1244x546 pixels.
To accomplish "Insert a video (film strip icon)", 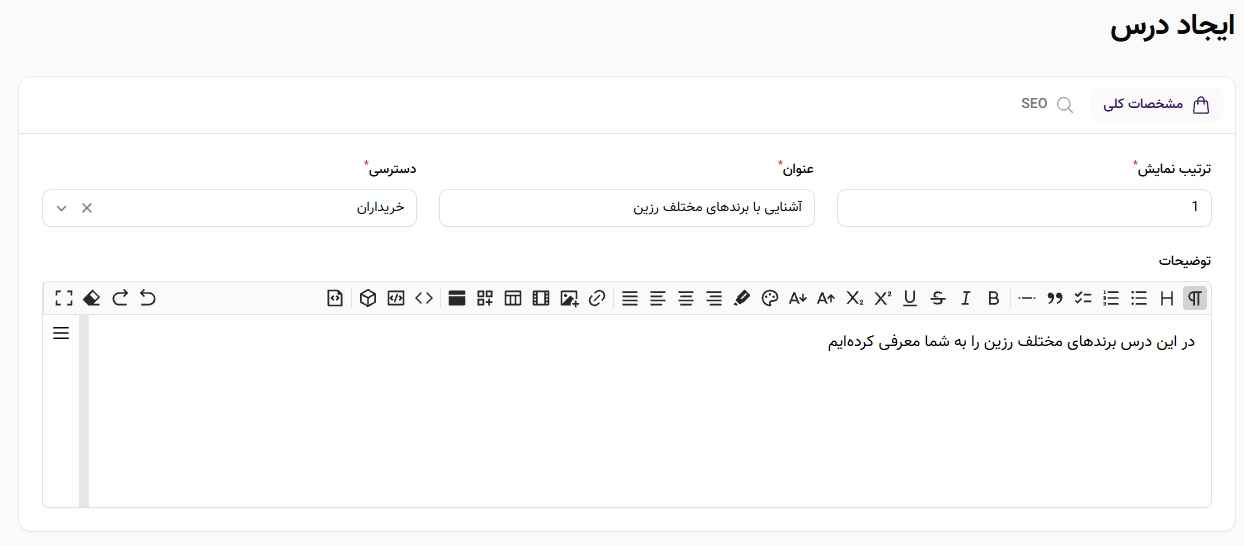I will [541, 298].
